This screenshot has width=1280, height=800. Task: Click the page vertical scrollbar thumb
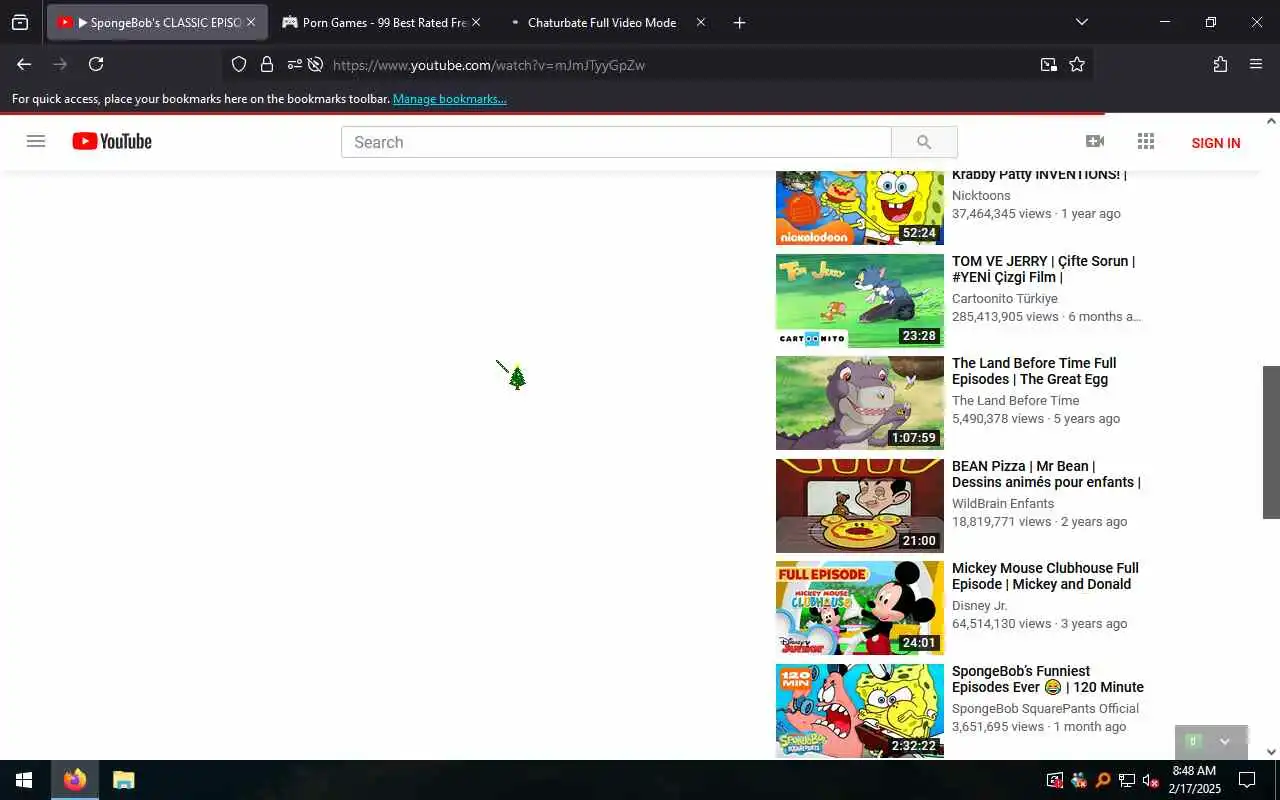(1271, 442)
